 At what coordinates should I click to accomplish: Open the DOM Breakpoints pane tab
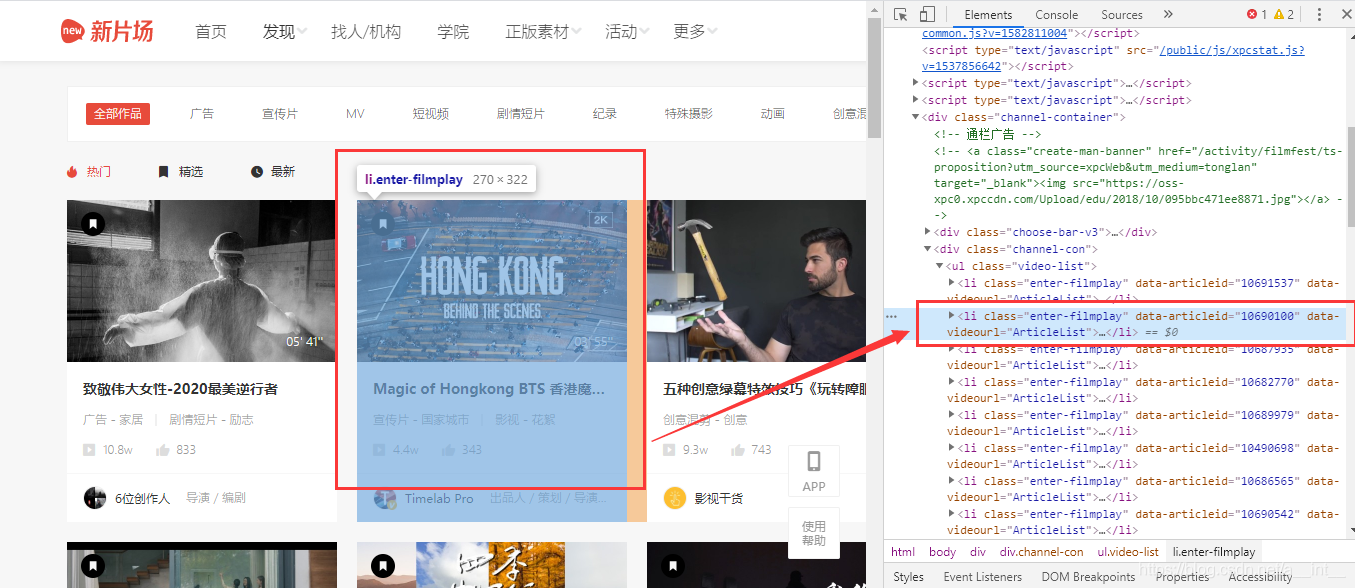click(1088, 577)
